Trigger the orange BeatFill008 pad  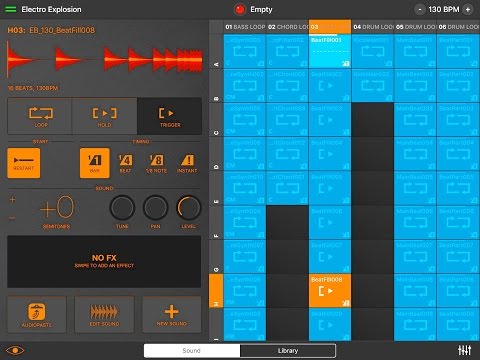pos(330,291)
